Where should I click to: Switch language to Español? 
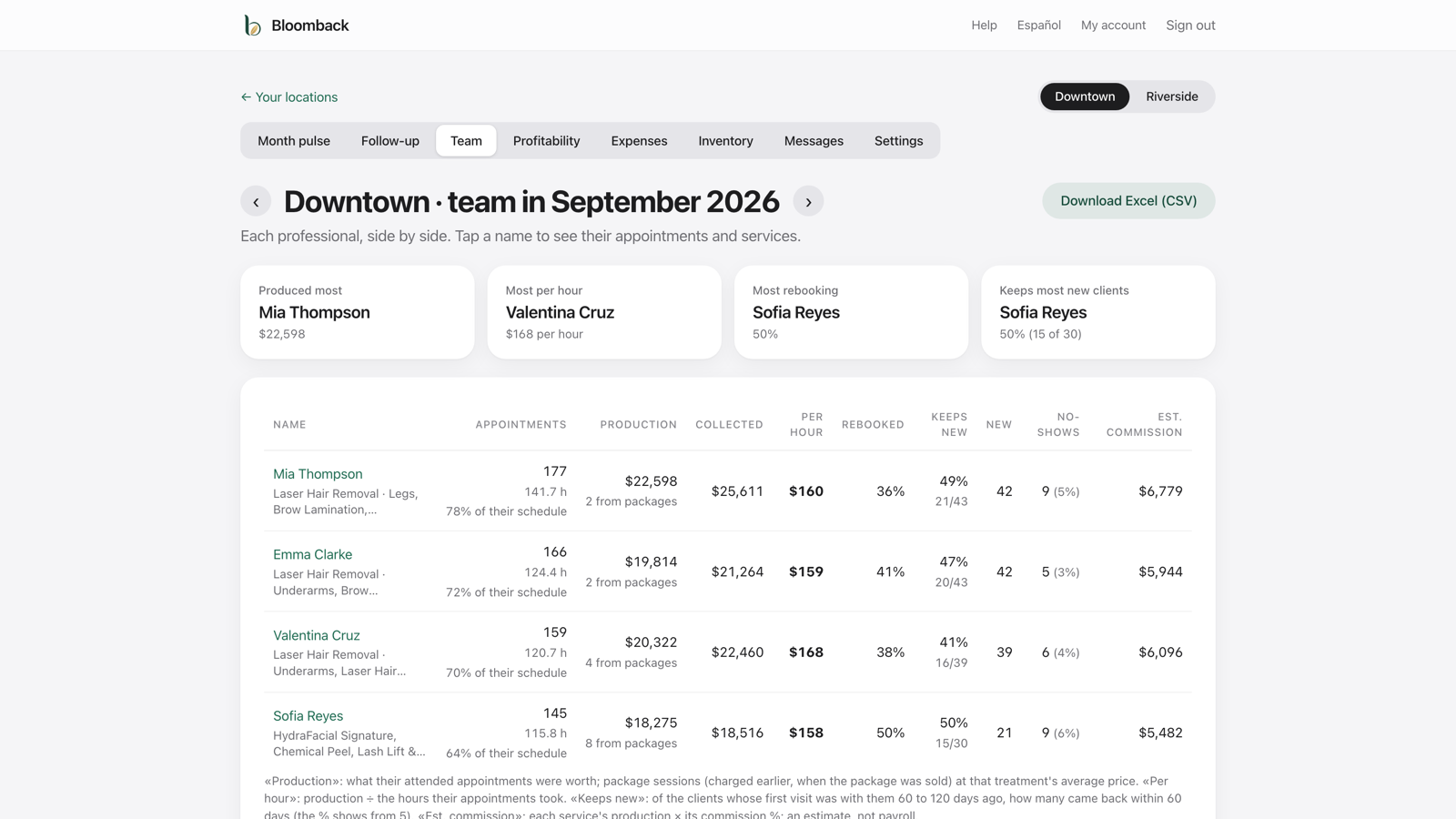[1038, 25]
